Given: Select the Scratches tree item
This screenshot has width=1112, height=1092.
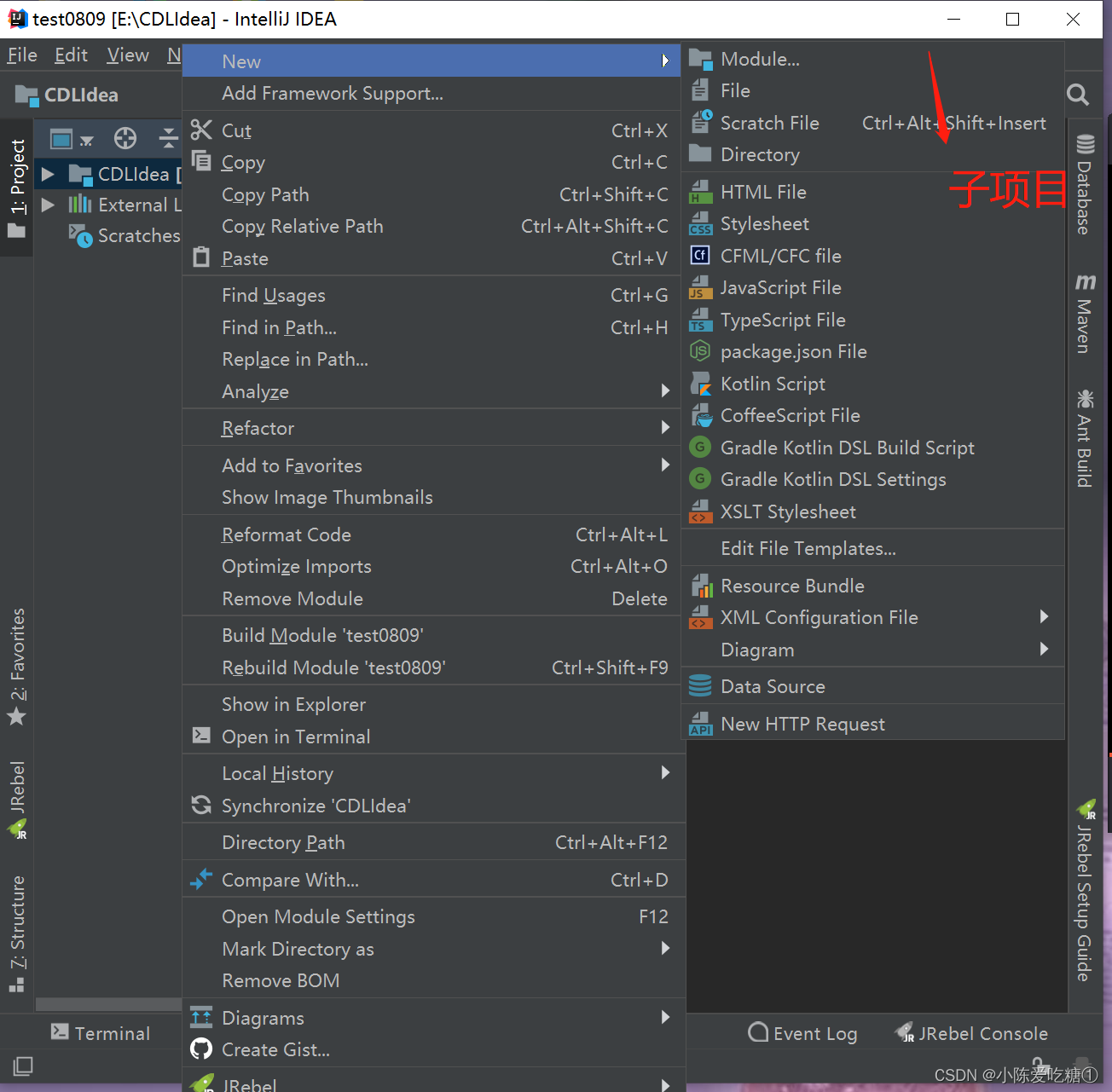Looking at the screenshot, I should pyautogui.click(x=138, y=235).
